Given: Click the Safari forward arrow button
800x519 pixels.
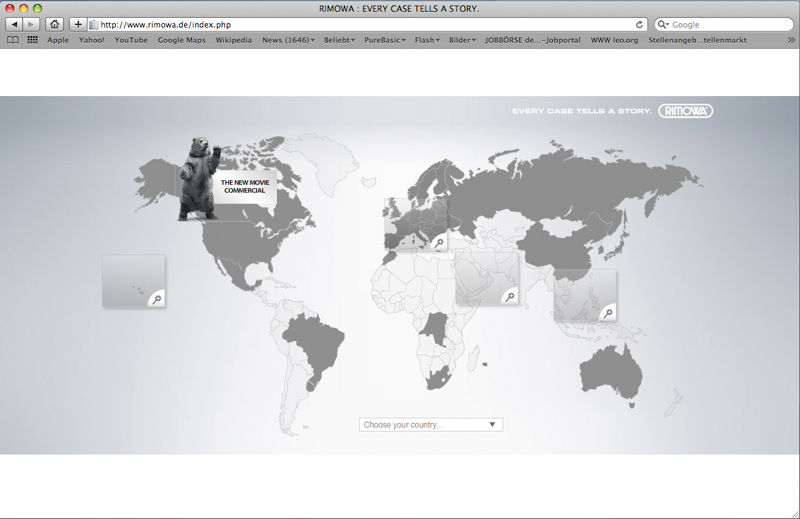Looking at the screenshot, I should 31,24.
